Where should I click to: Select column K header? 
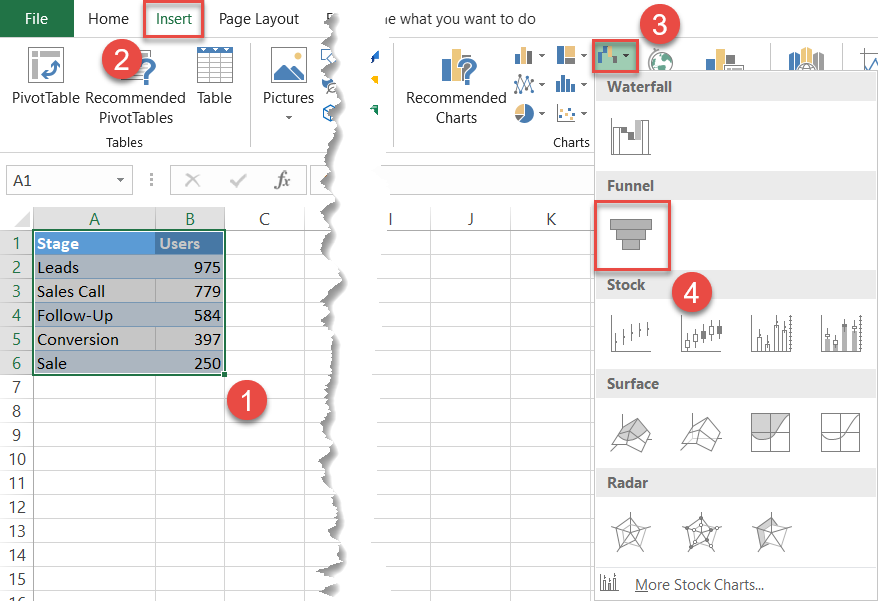coord(551,218)
